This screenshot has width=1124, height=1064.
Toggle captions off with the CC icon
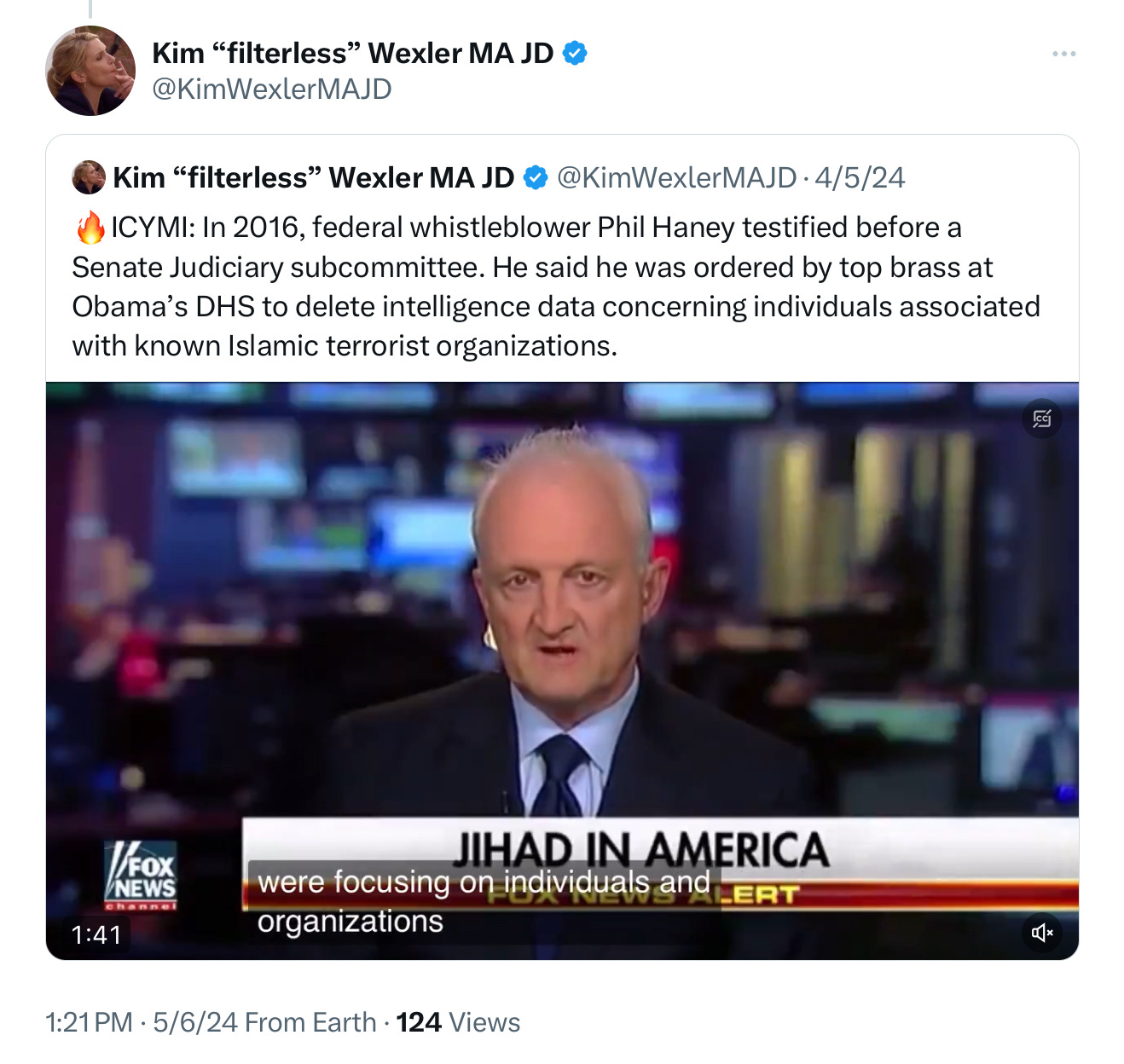click(x=1041, y=419)
